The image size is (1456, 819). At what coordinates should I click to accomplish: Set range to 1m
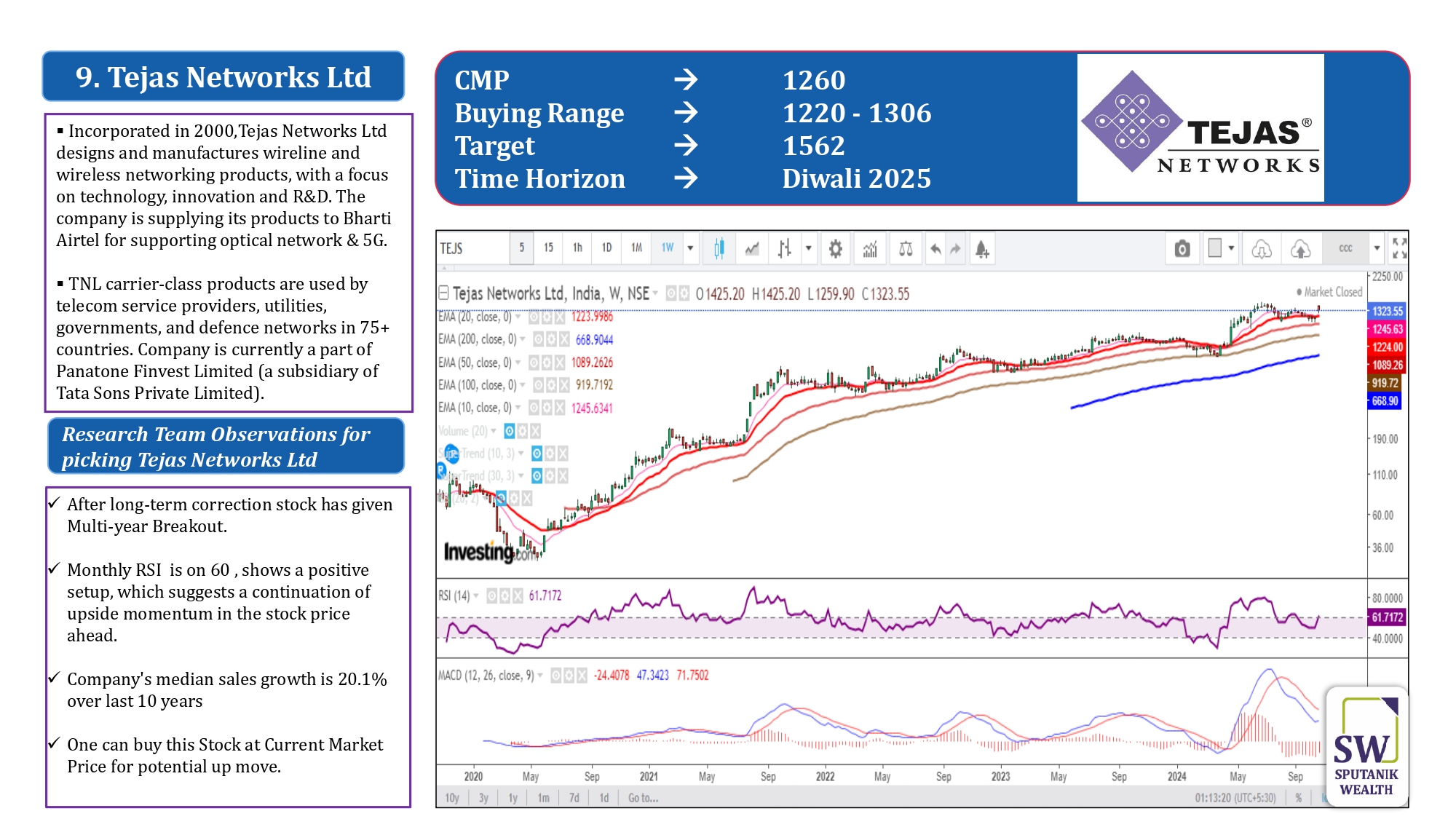(543, 799)
